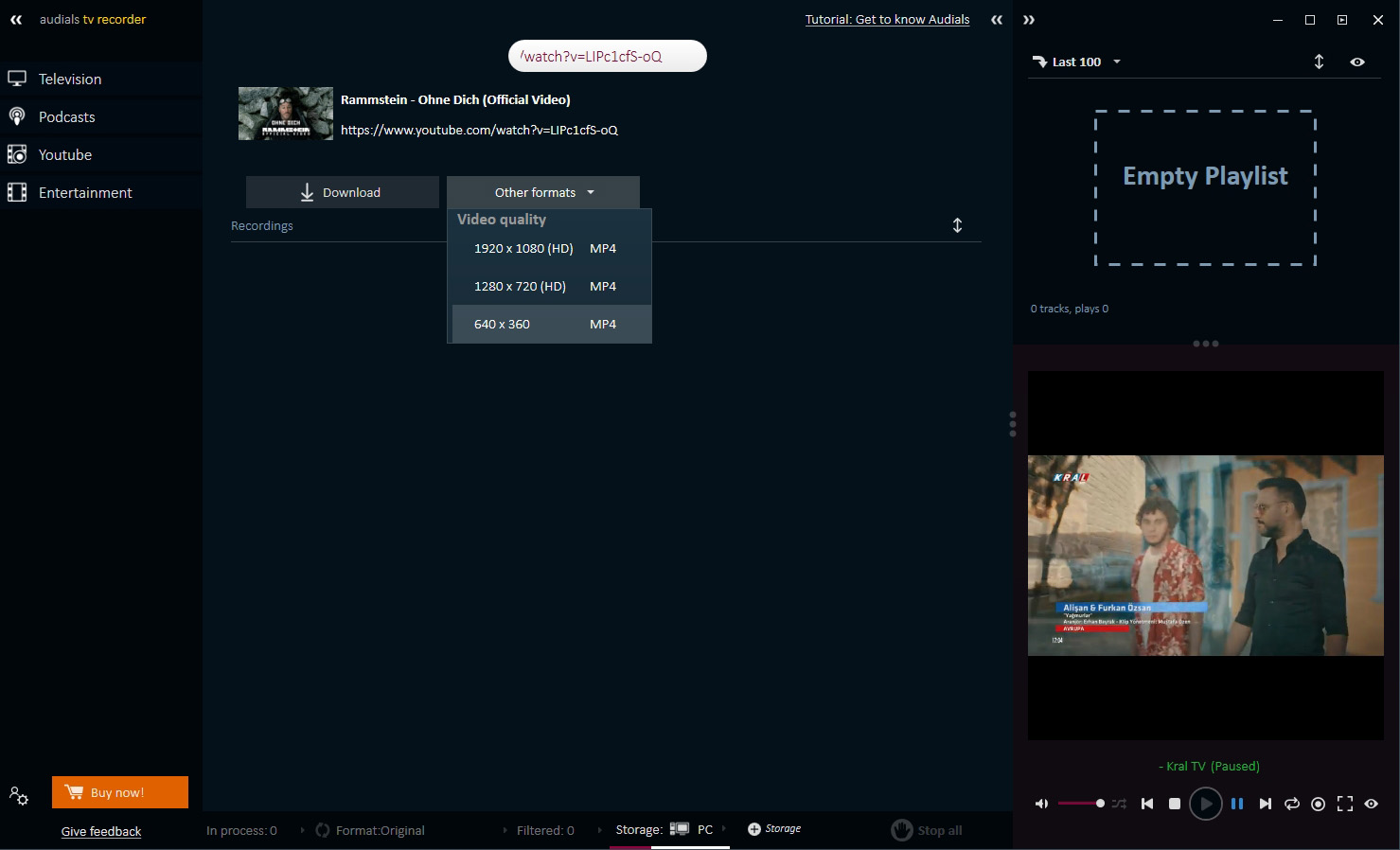Toggle Recordings list sort order arrows

(957, 225)
